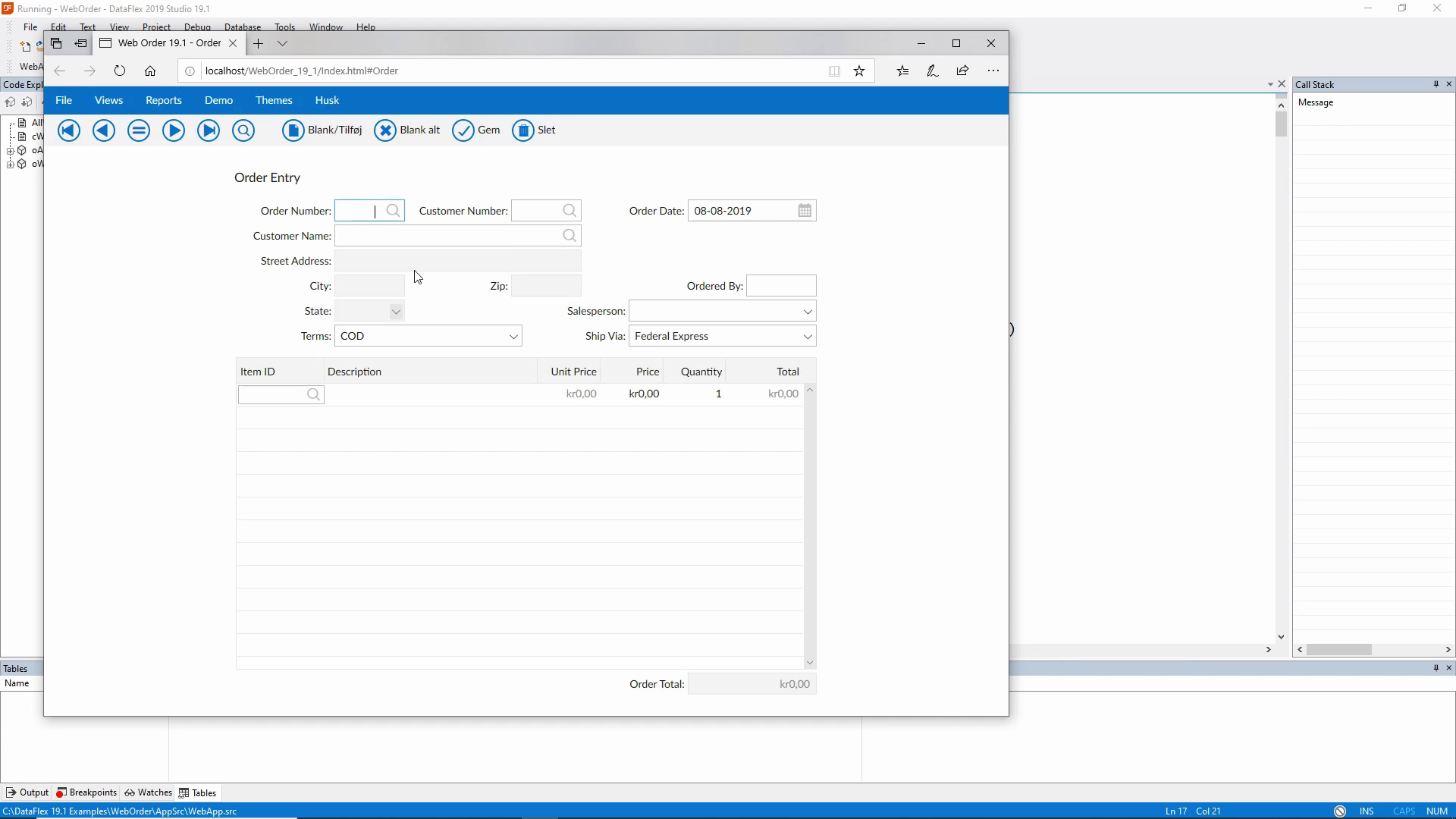The height and width of the screenshot is (819, 1456).
Task: Add page to browser favorites star
Action: pos(859,71)
